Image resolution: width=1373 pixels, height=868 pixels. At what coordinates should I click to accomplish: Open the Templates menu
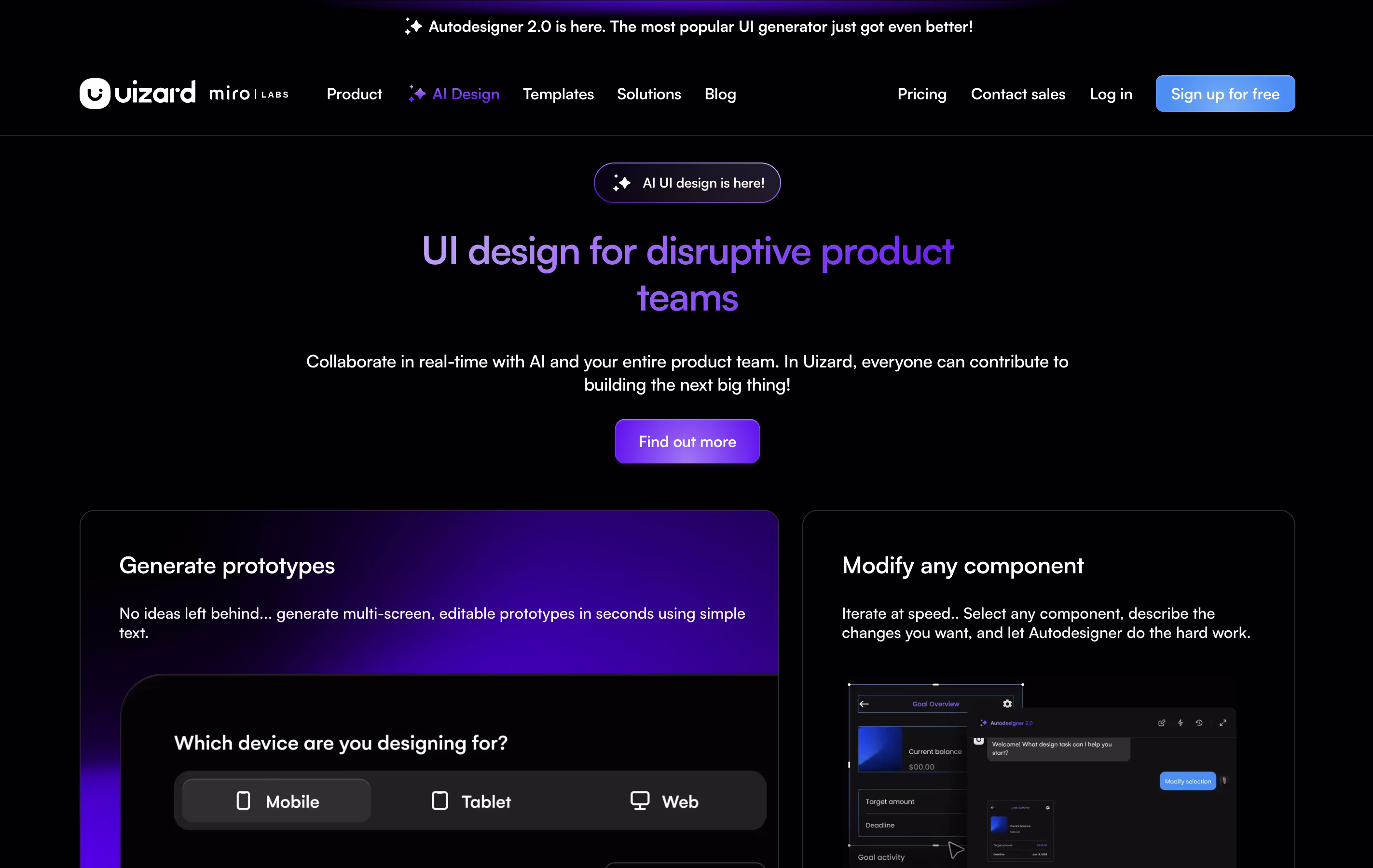558,94
